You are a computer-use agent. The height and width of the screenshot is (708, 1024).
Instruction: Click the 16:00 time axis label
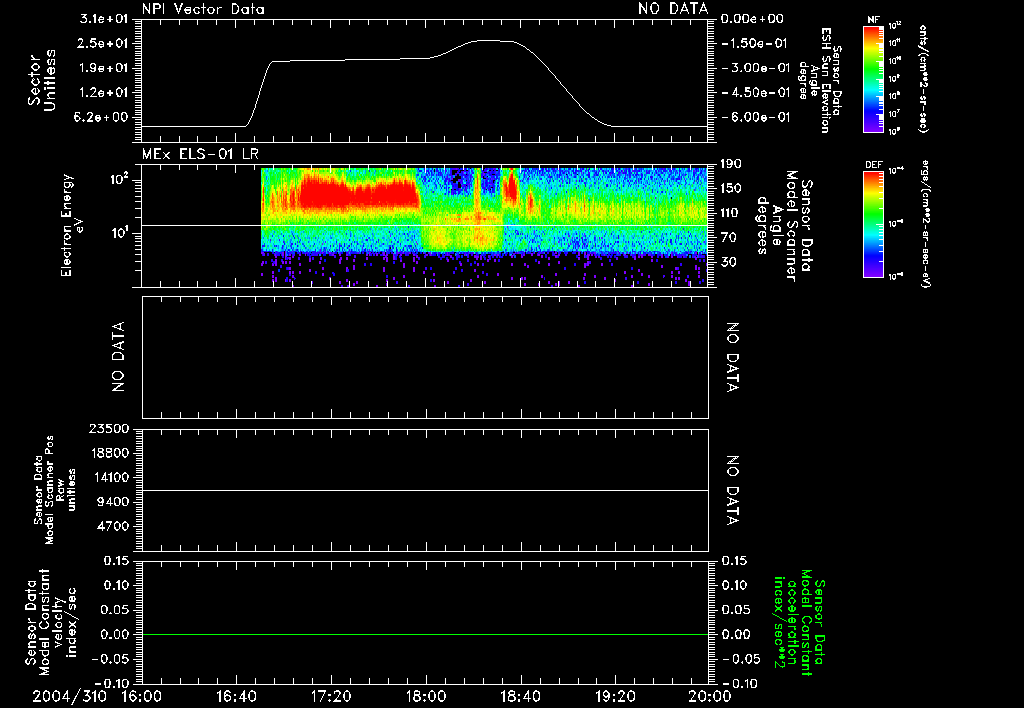(142, 696)
